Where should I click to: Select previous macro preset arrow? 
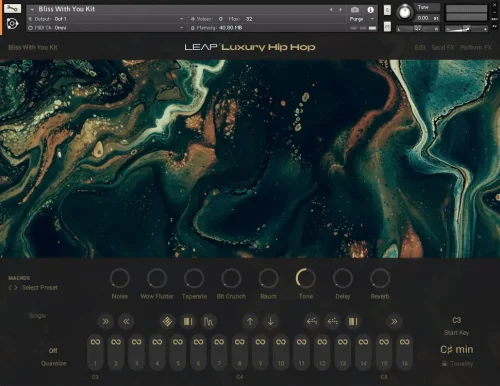click(x=10, y=288)
